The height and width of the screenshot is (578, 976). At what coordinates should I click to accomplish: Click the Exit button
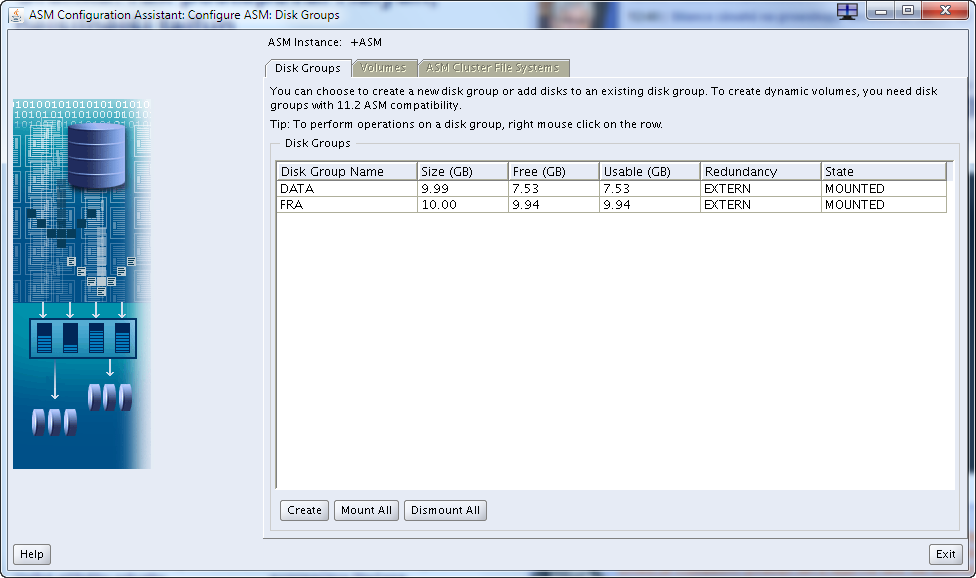[x=946, y=554]
